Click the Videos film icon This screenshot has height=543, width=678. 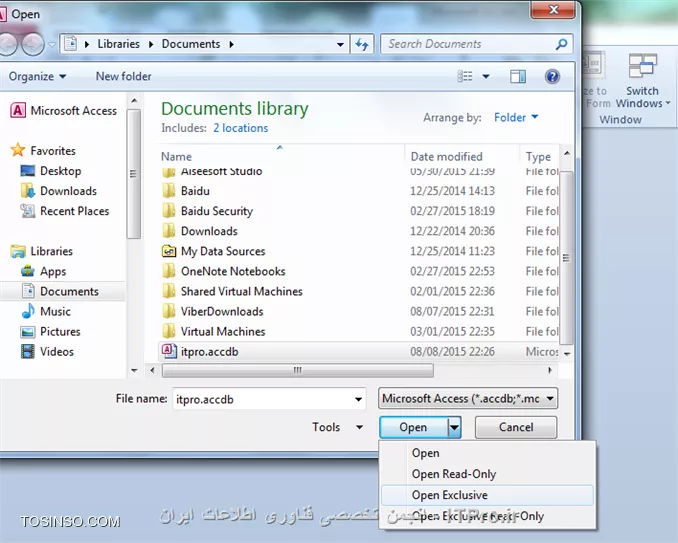tap(28, 351)
